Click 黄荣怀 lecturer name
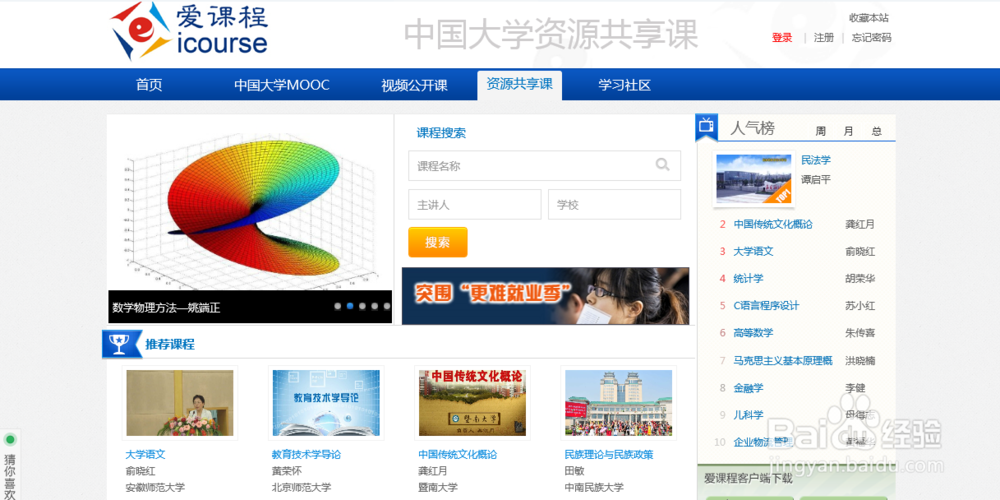This screenshot has width=1000, height=500. click(x=286, y=471)
